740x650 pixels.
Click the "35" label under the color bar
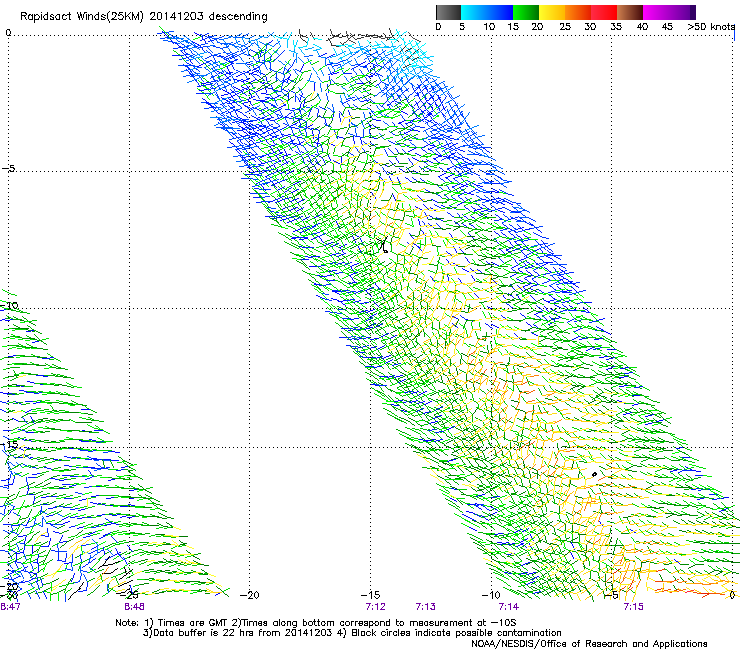[616, 27]
